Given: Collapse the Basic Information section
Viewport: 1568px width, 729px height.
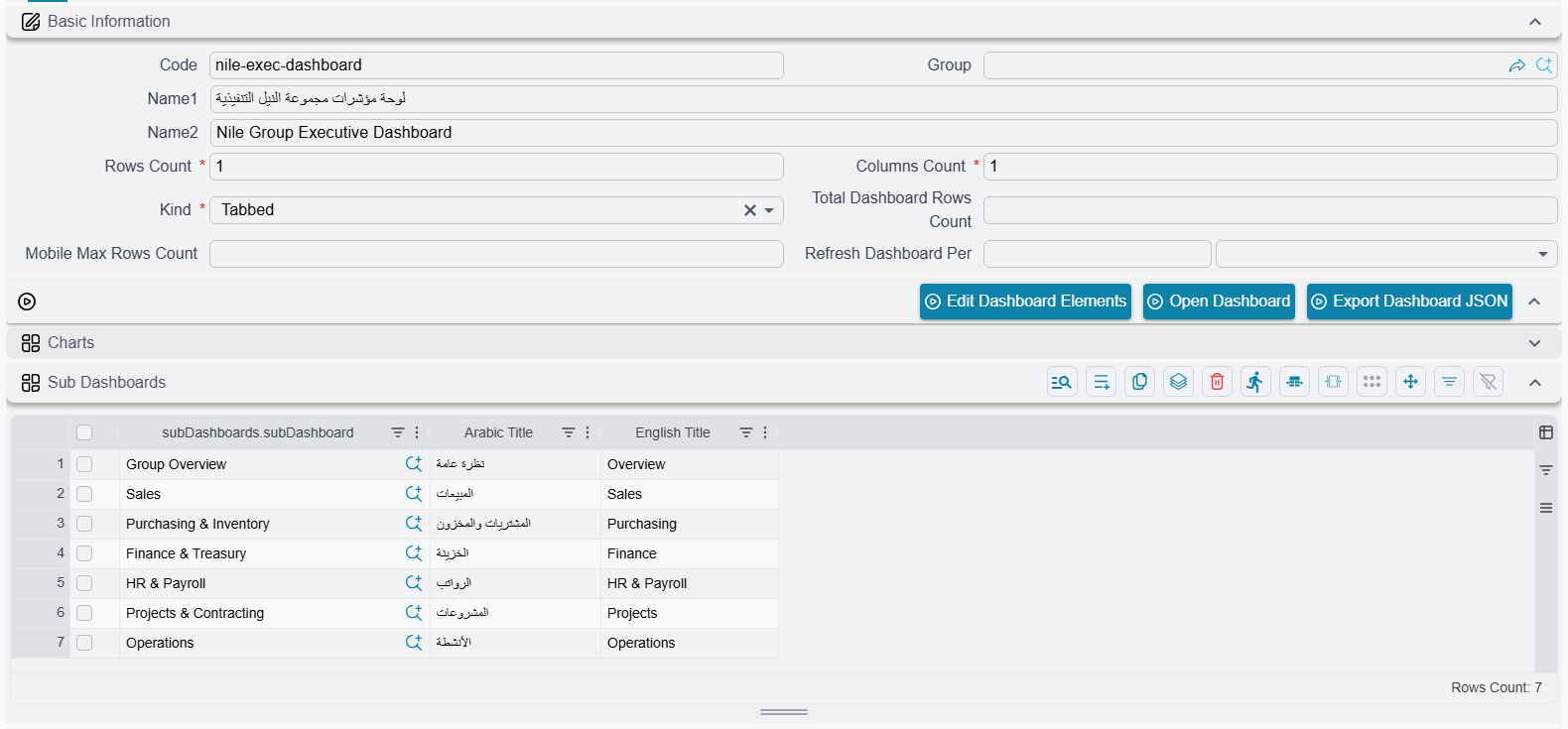Looking at the screenshot, I should point(1535,22).
